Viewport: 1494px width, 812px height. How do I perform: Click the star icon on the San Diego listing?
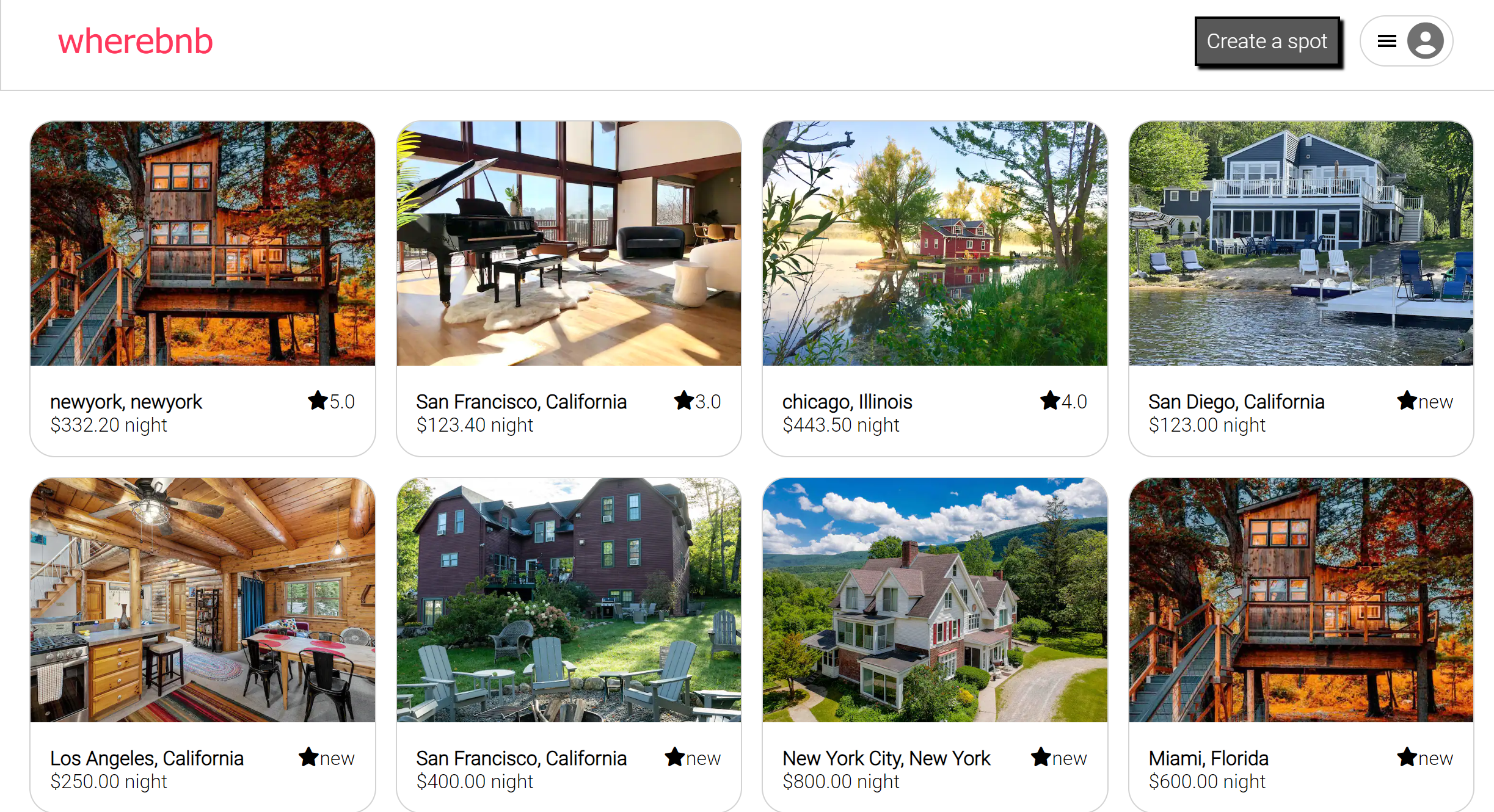[1407, 401]
